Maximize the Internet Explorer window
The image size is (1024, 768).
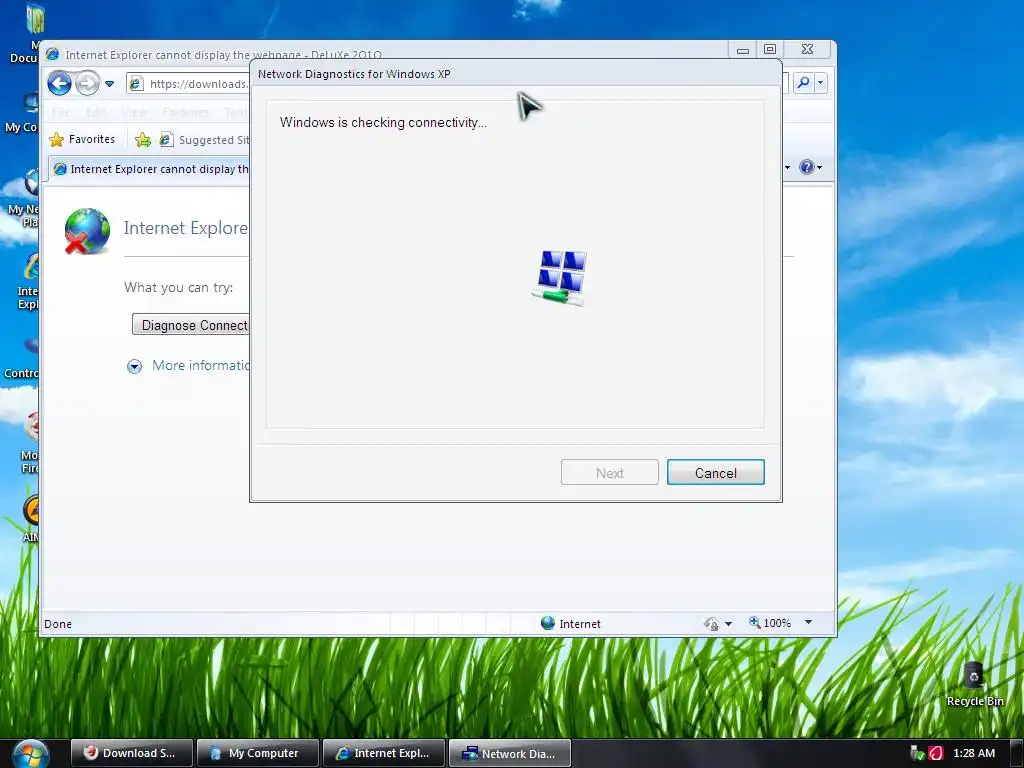(770, 50)
